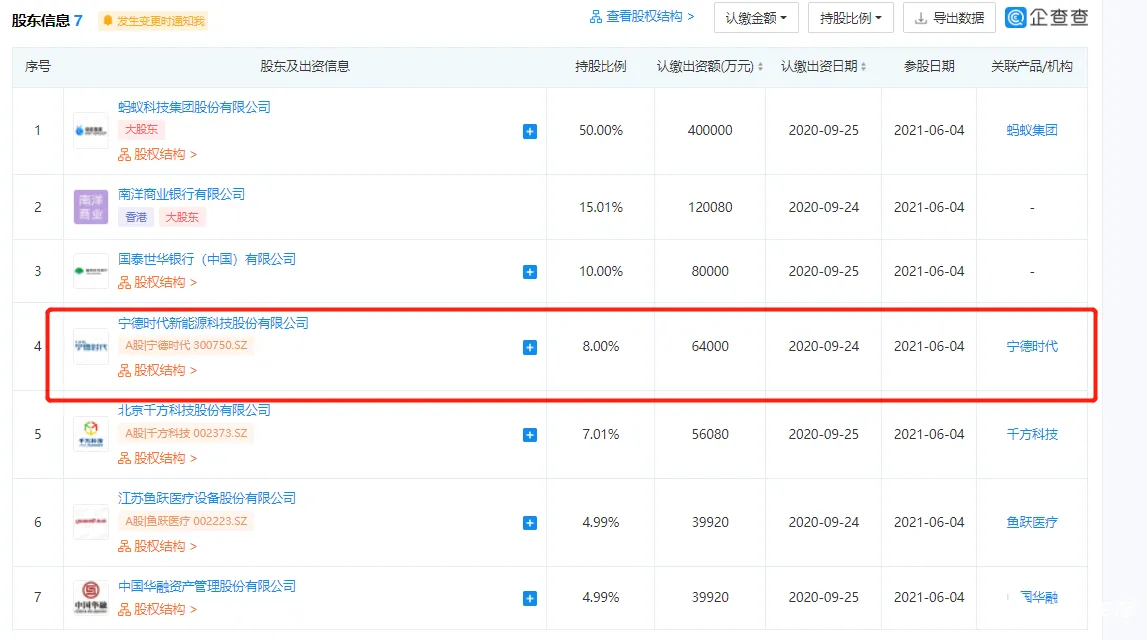The width and height of the screenshot is (1147, 640).
Task: Expand details for 蚂蚁科技集团股份有限公司 with plus icon
Action: pos(530,132)
